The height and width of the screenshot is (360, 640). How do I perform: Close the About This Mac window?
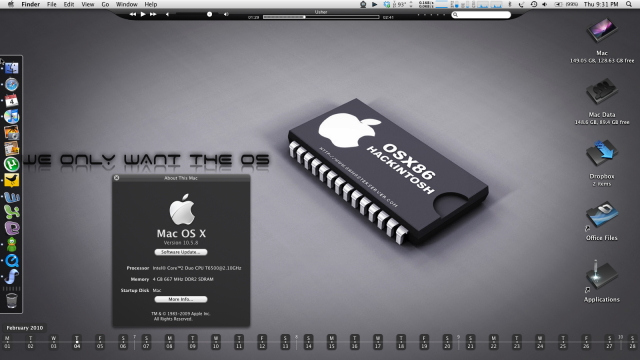116,178
